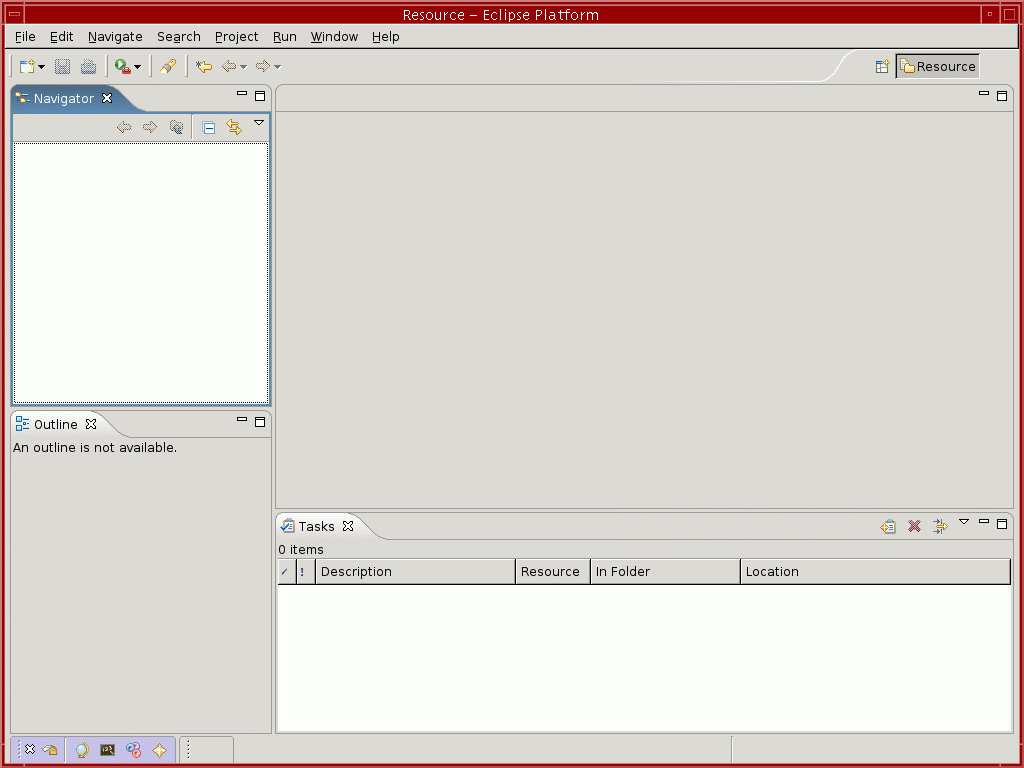Click Collapse All in Navigator toolbar
Viewport: 1024px width, 768px height.
(209, 127)
